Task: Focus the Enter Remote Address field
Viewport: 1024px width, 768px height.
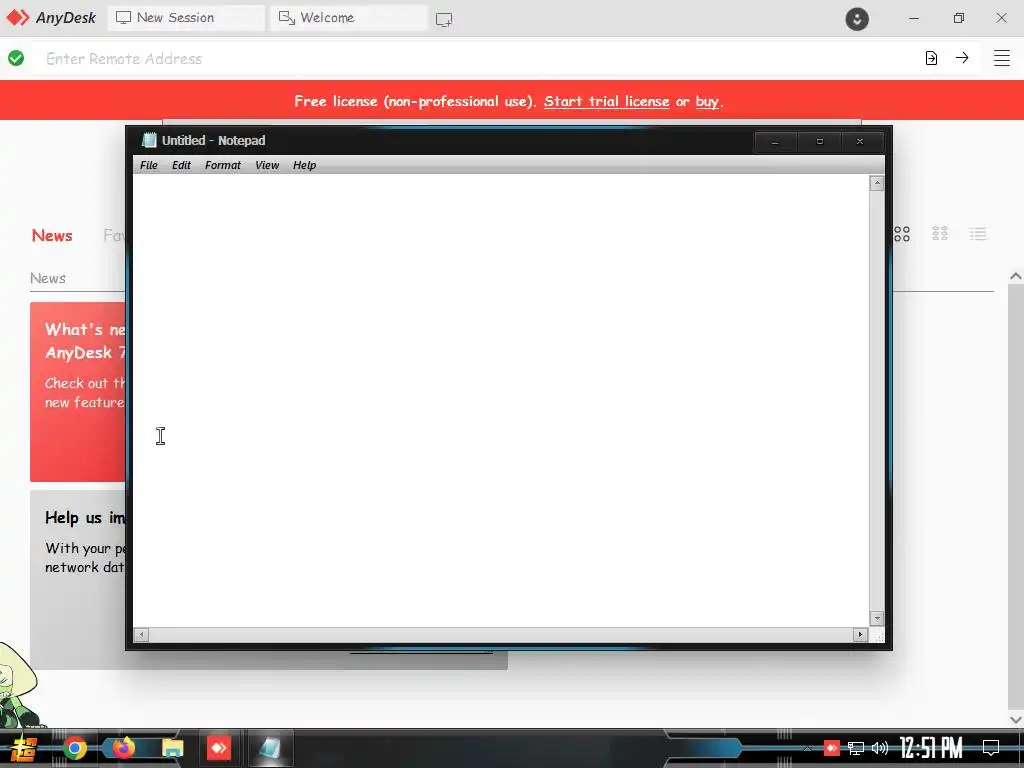Action: [x=477, y=59]
